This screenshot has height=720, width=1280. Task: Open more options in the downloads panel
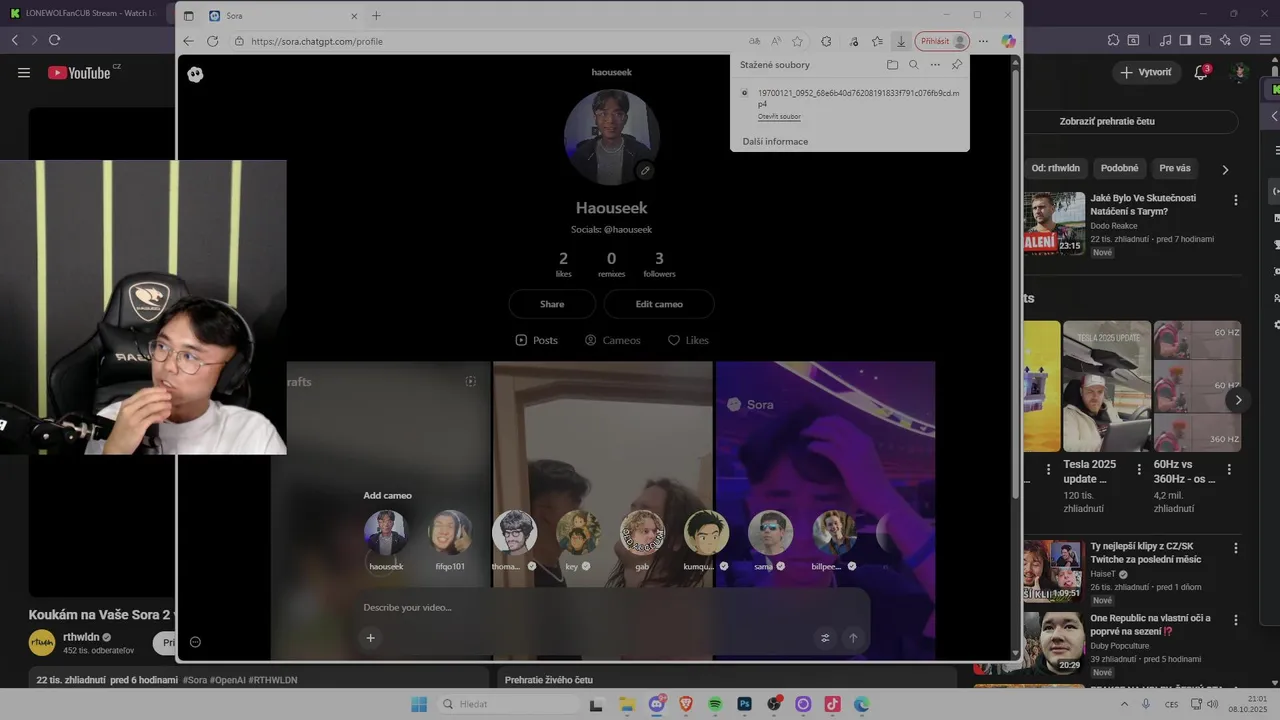tap(935, 65)
